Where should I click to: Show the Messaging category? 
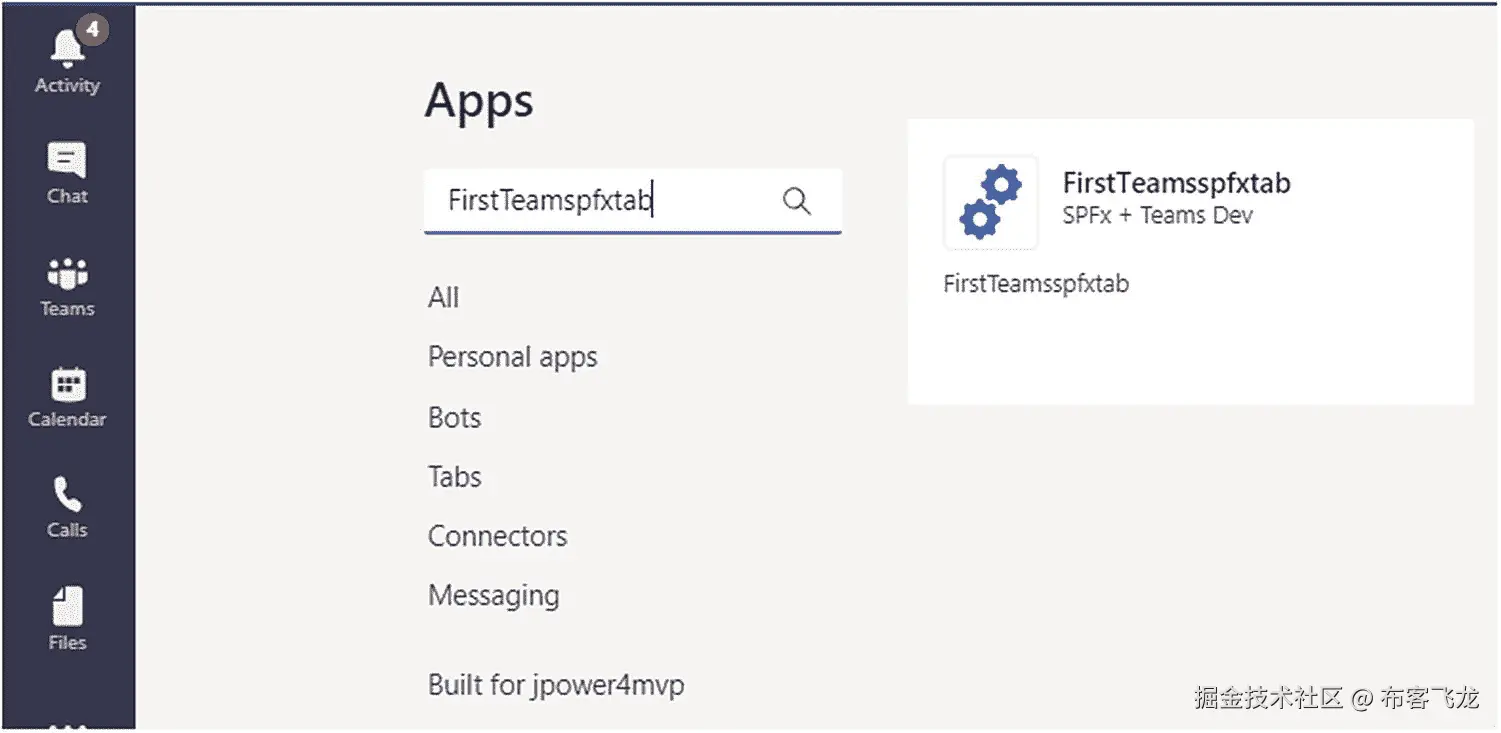[493, 596]
